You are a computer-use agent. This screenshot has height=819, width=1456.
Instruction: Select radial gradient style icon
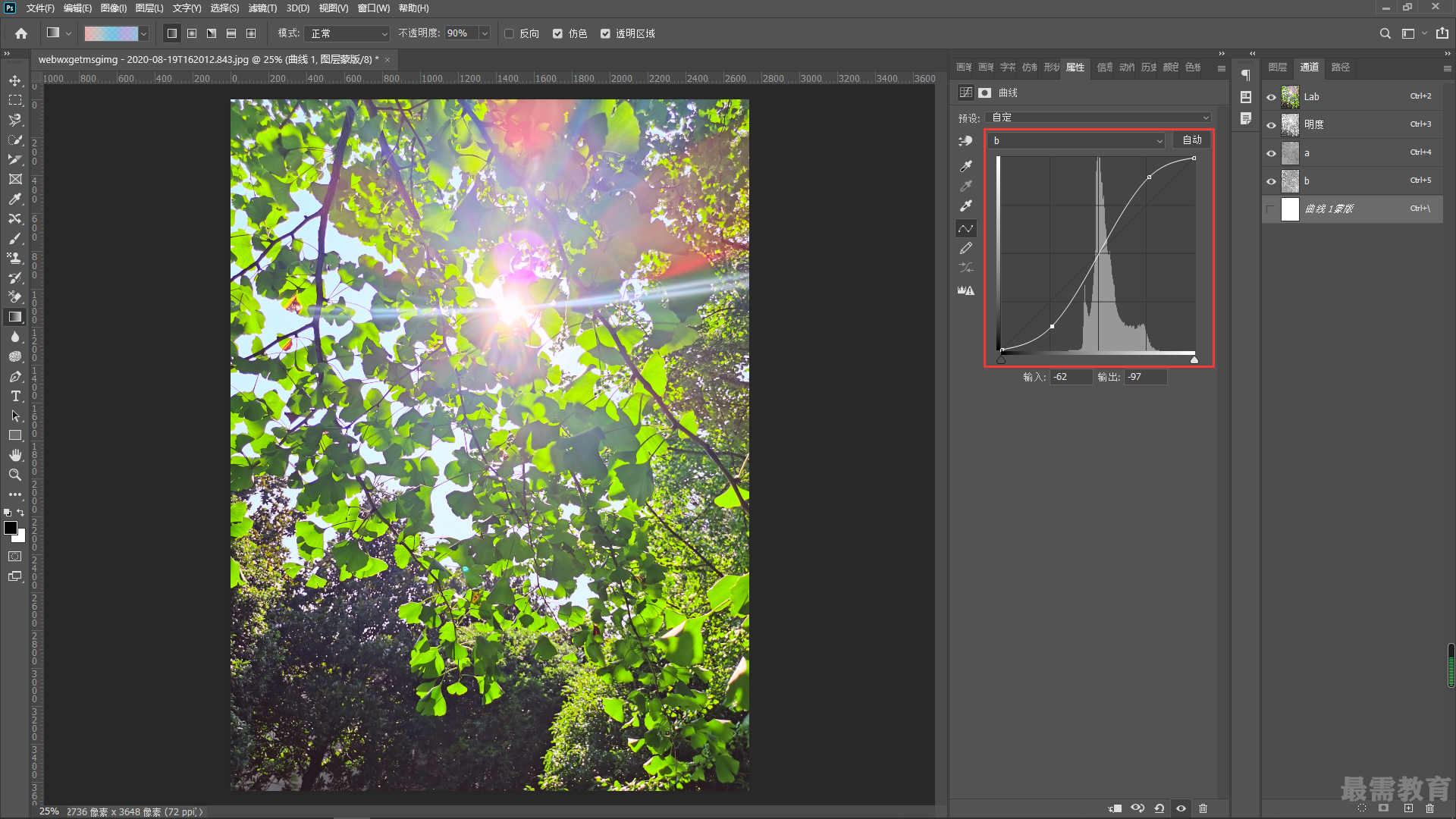(x=192, y=33)
